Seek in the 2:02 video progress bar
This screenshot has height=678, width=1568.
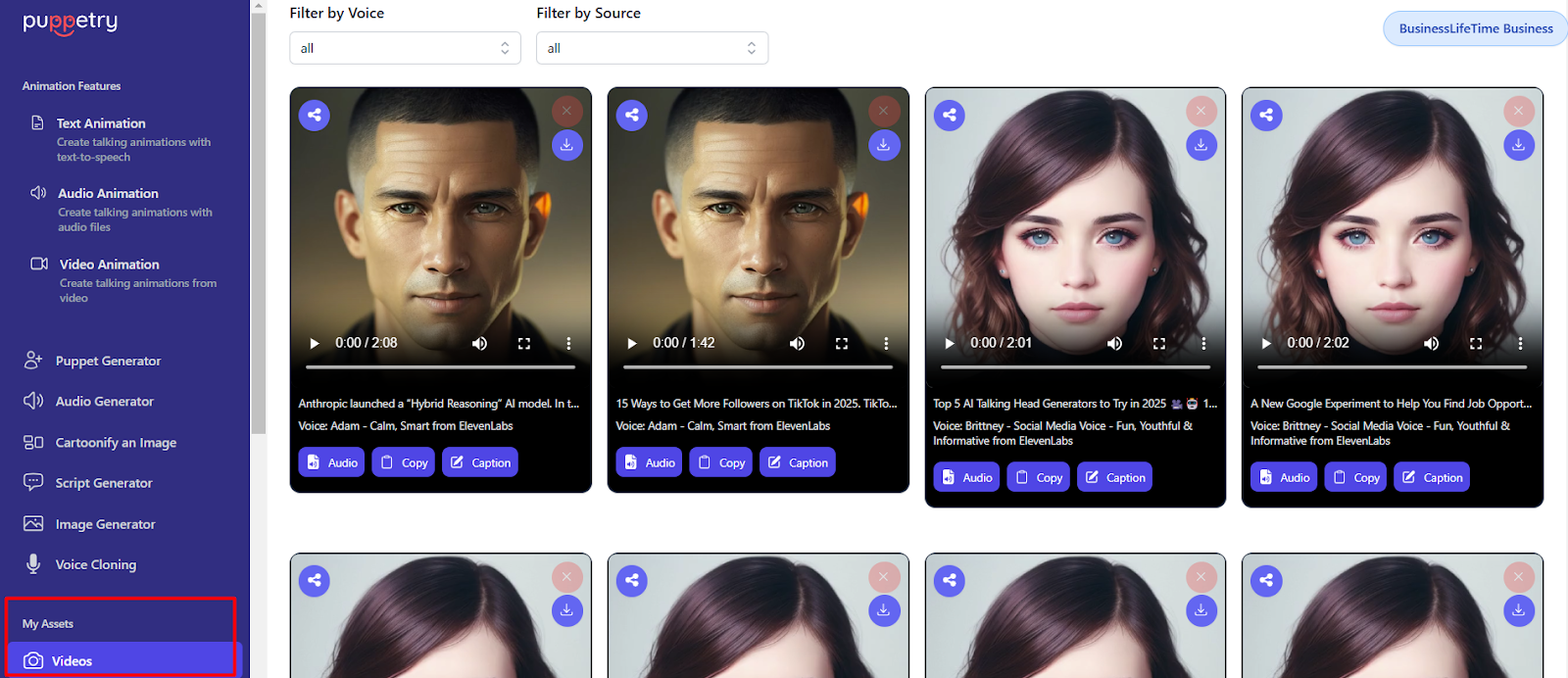pyautogui.click(x=1393, y=367)
